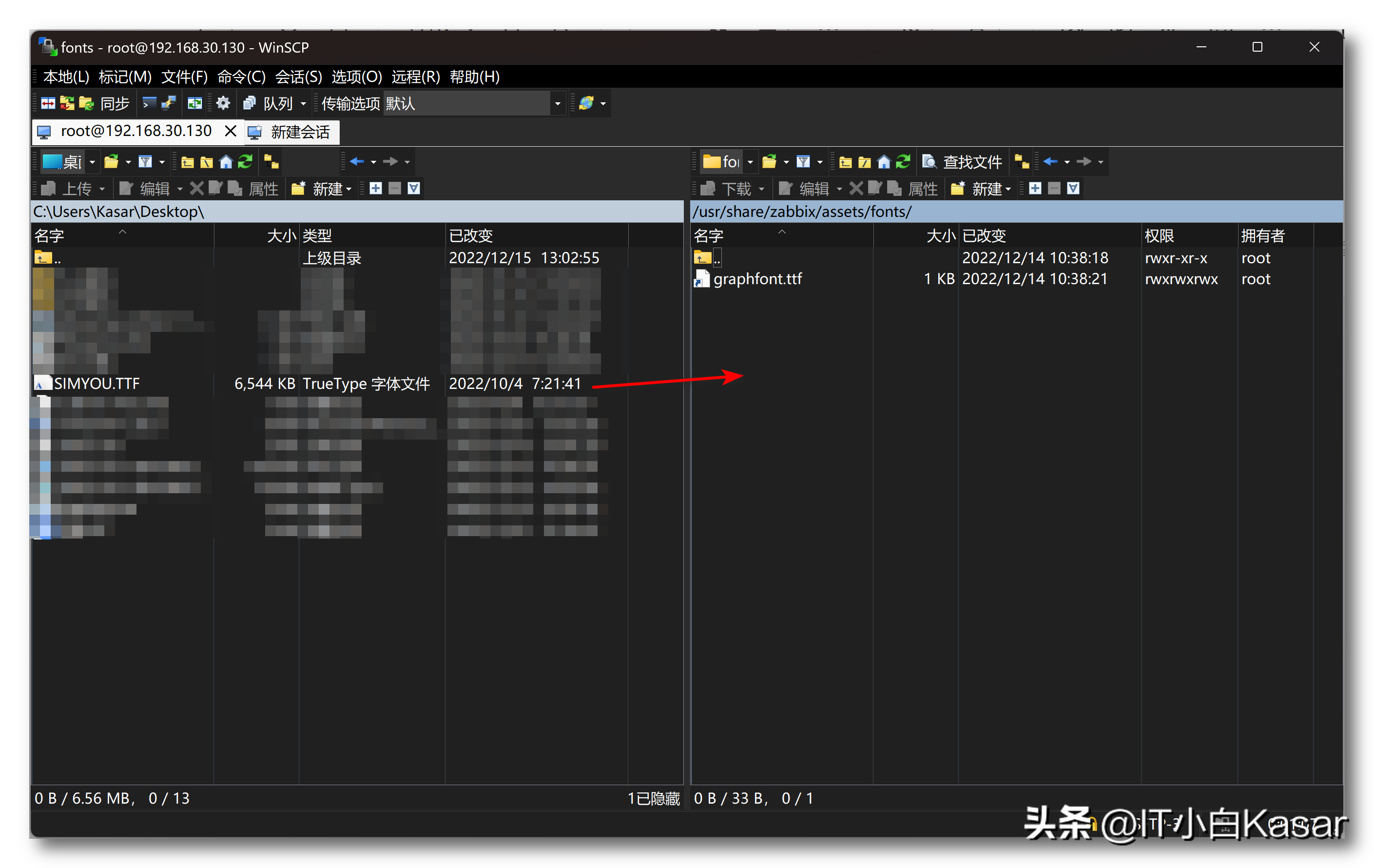The height and width of the screenshot is (868, 1374).
Task: Click remote invert selection icon
Action: (1073, 188)
